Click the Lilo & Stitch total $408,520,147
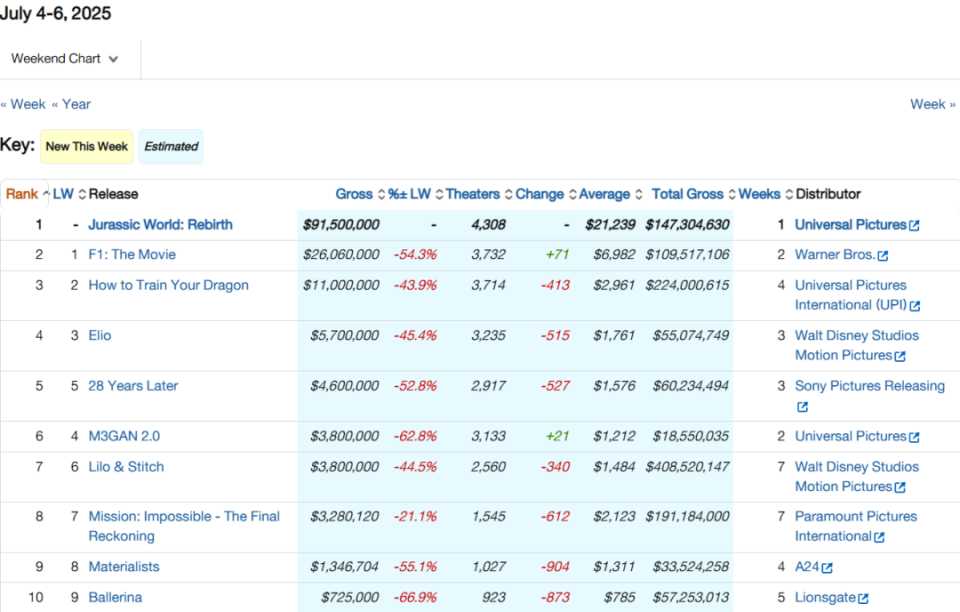Image resolution: width=960 pixels, height=612 pixels. (x=687, y=466)
